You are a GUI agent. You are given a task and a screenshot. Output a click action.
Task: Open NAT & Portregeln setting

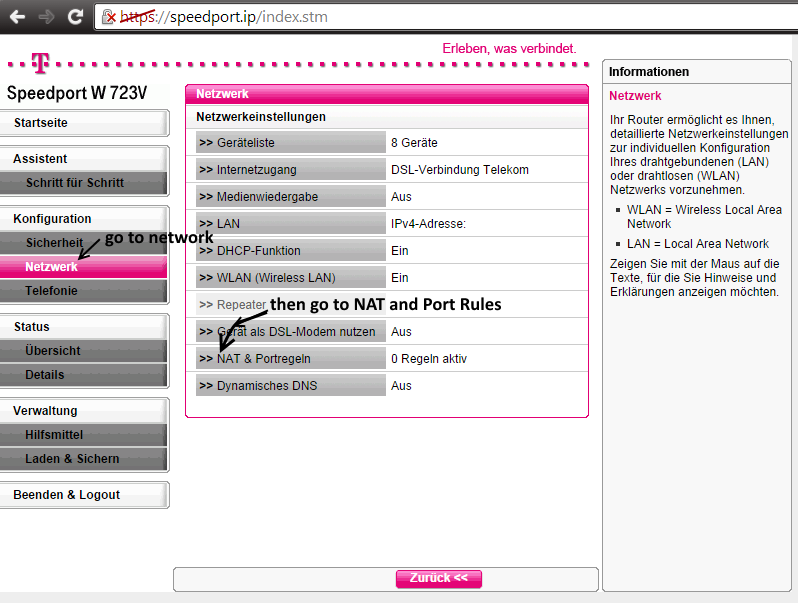pyautogui.click(x=291, y=359)
